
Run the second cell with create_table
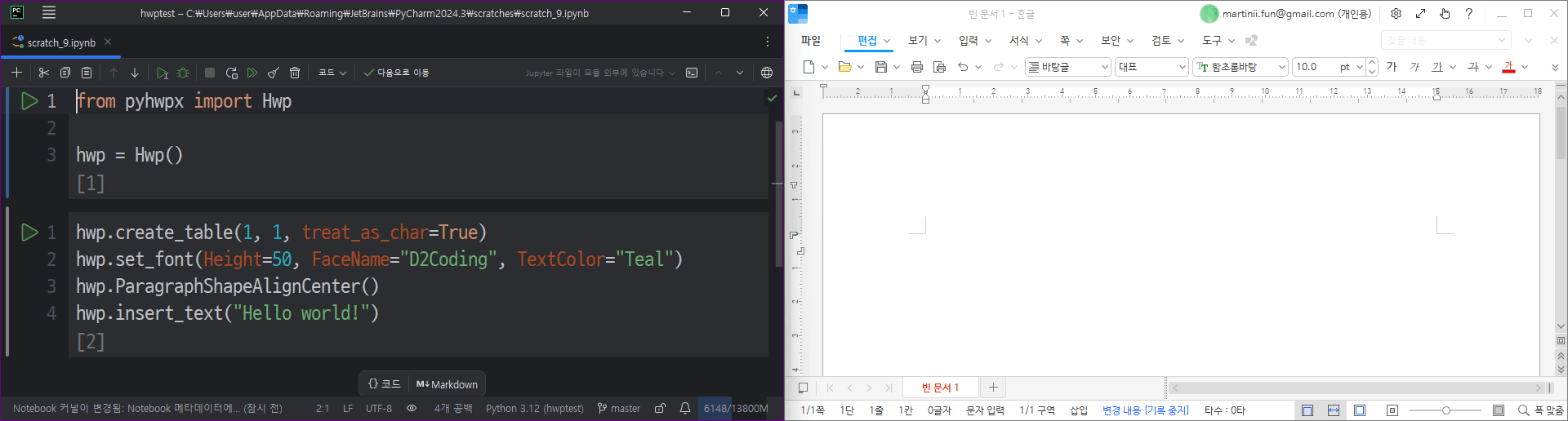29,233
